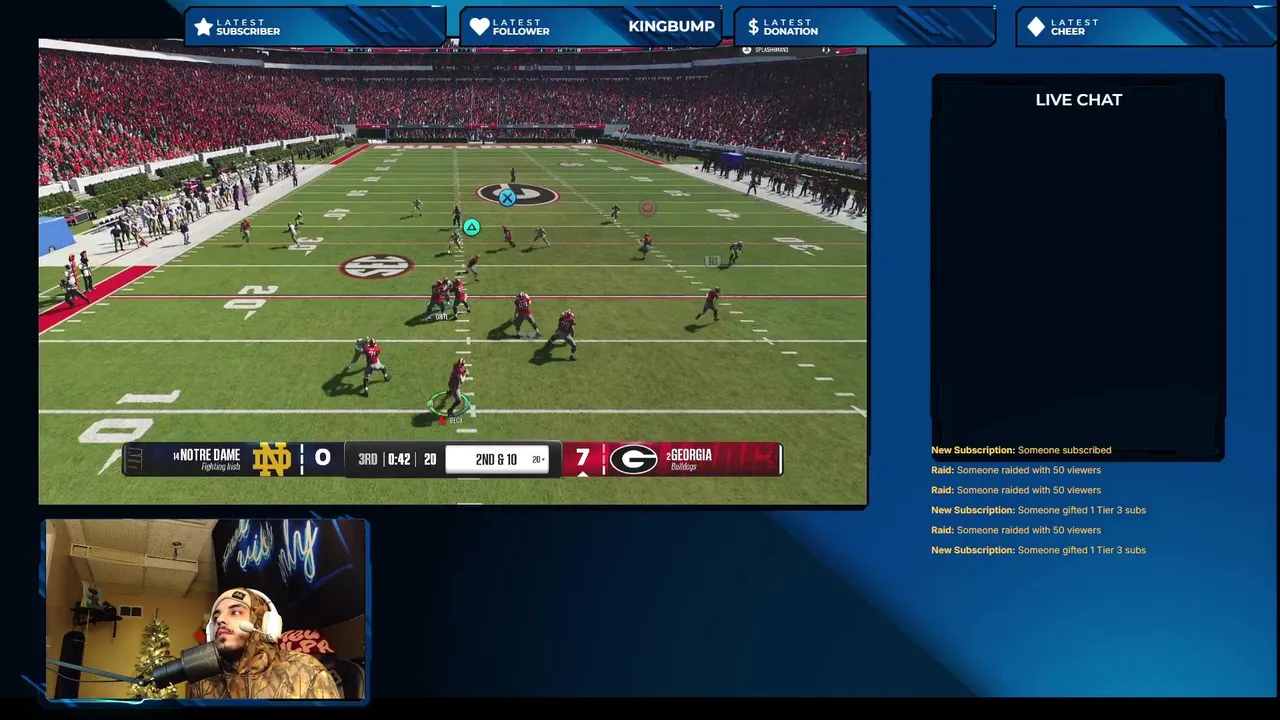Click the Latest Donation label
The height and width of the screenshot is (720, 1280).
point(791,27)
